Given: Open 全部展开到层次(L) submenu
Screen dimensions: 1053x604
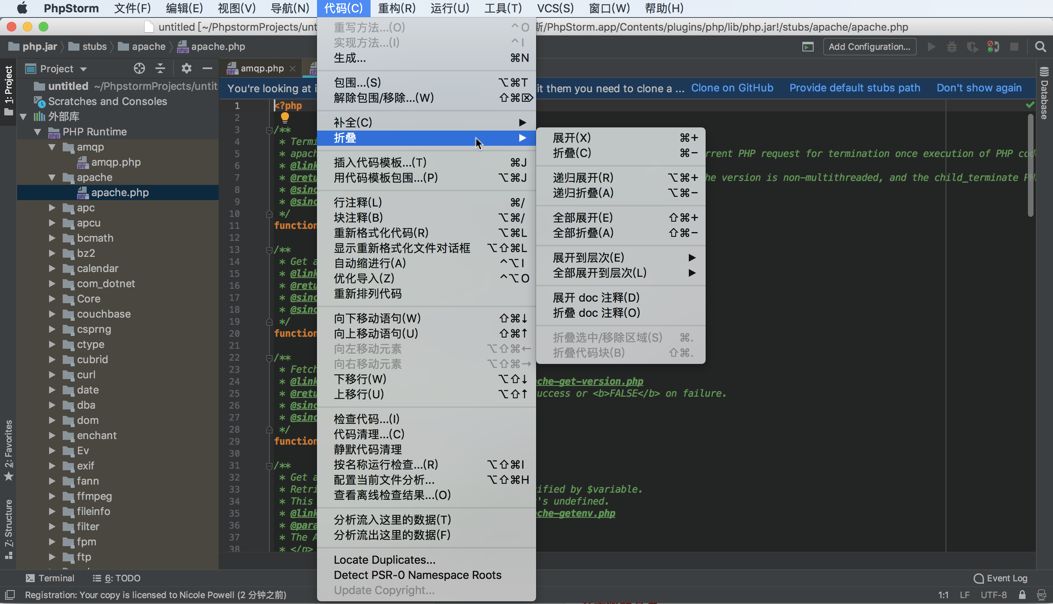Looking at the screenshot, I should point(621,273).
